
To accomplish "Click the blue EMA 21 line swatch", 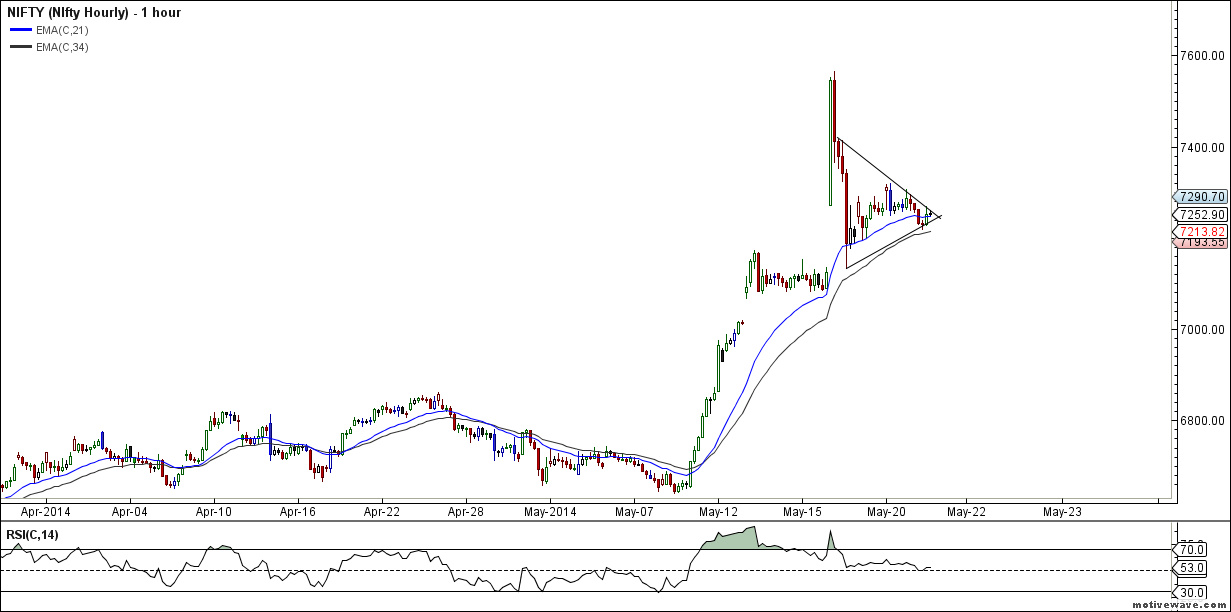I will pos(20,30).
